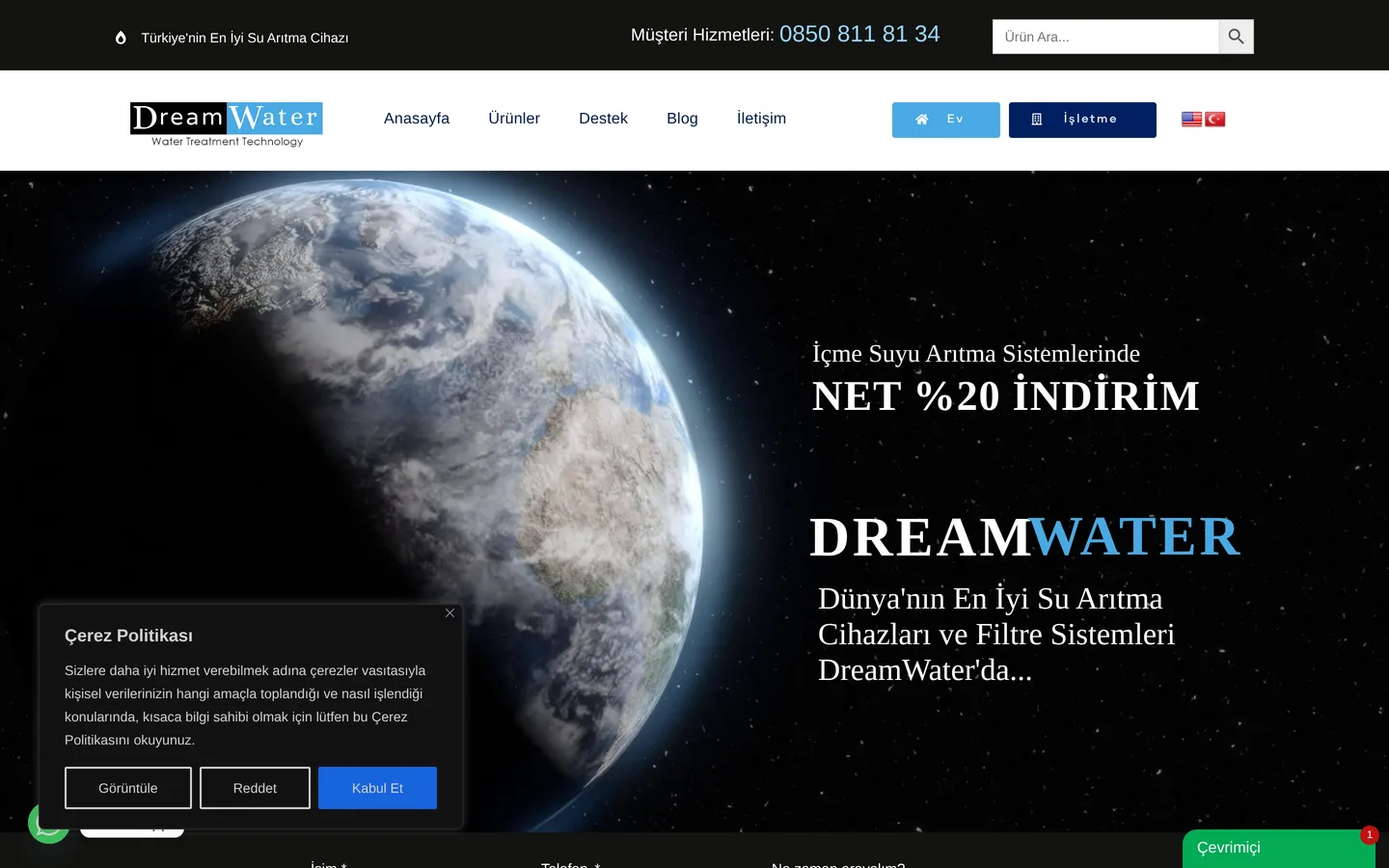
Task: Click the Türkiye'nin En İyi Su Arıtma Cihazı text
Action: point(245,38)
